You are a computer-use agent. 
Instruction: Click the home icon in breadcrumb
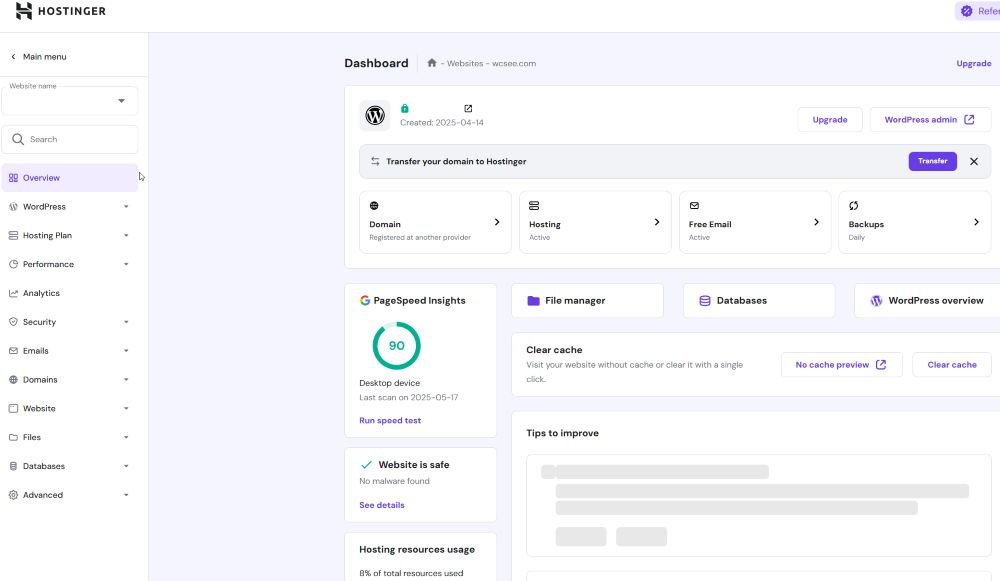(x=432, y=63)
